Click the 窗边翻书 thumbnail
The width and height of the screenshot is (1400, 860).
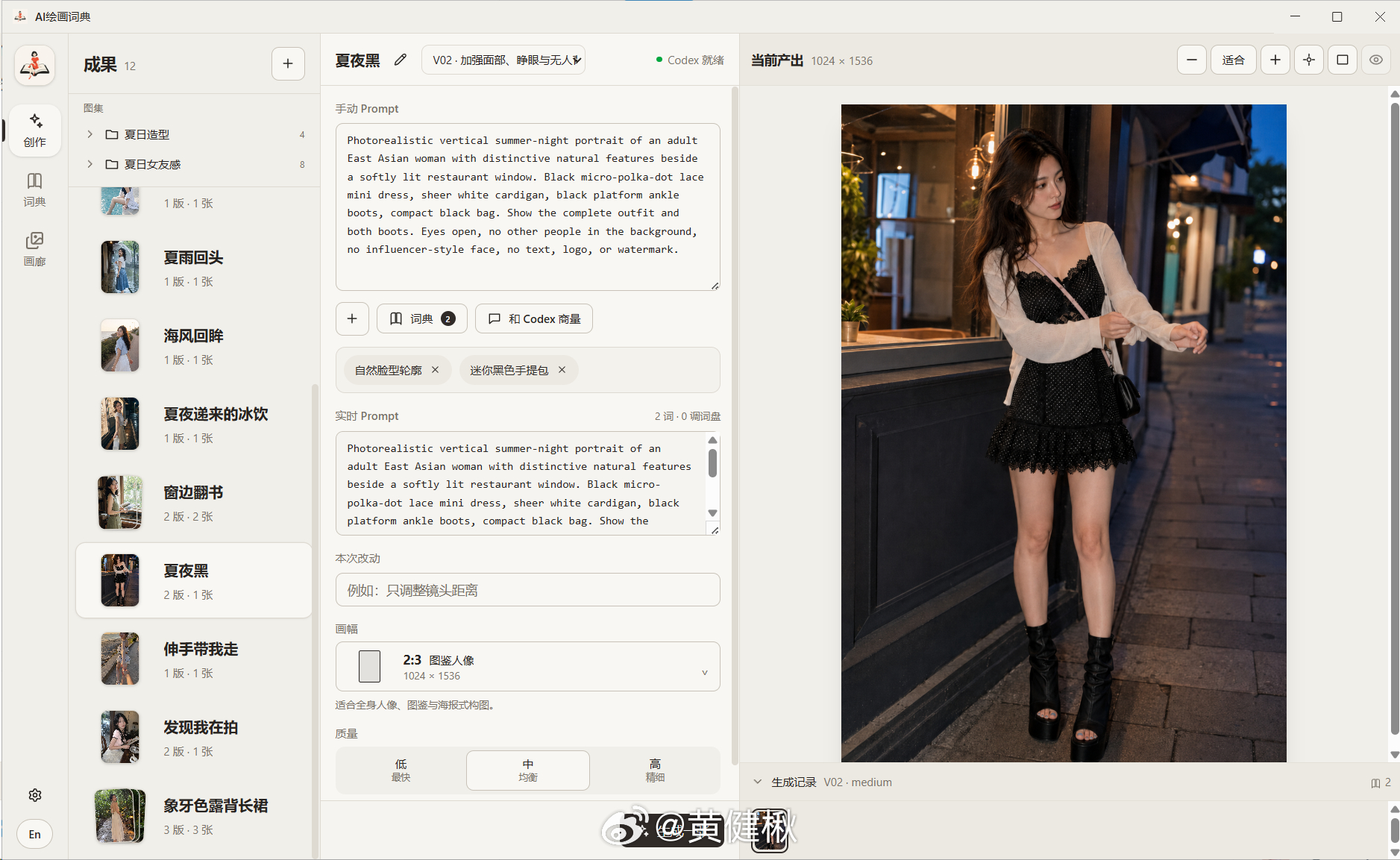[x=120, y=502]
